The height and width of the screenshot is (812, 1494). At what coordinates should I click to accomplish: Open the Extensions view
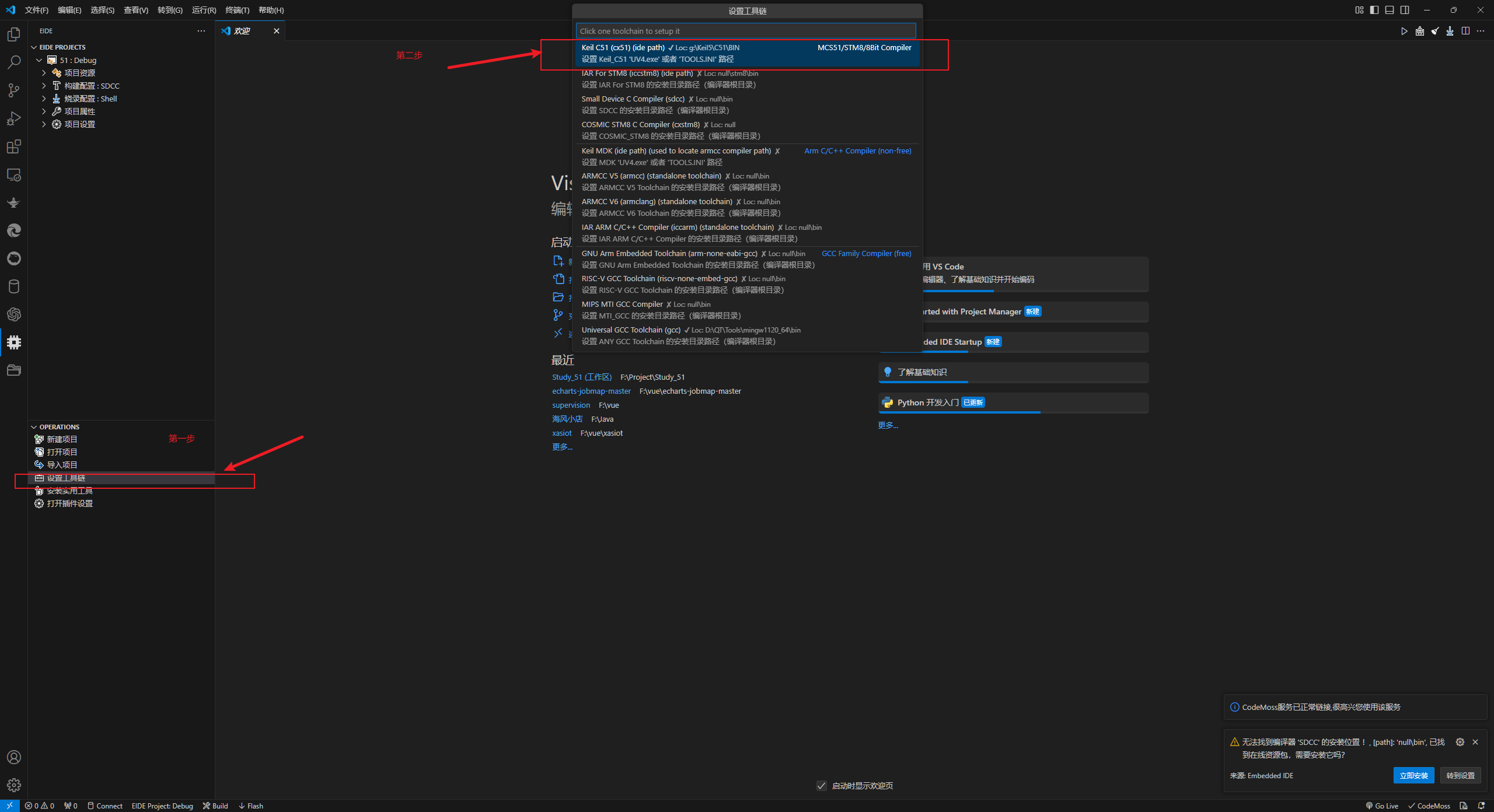pos(14,146)
